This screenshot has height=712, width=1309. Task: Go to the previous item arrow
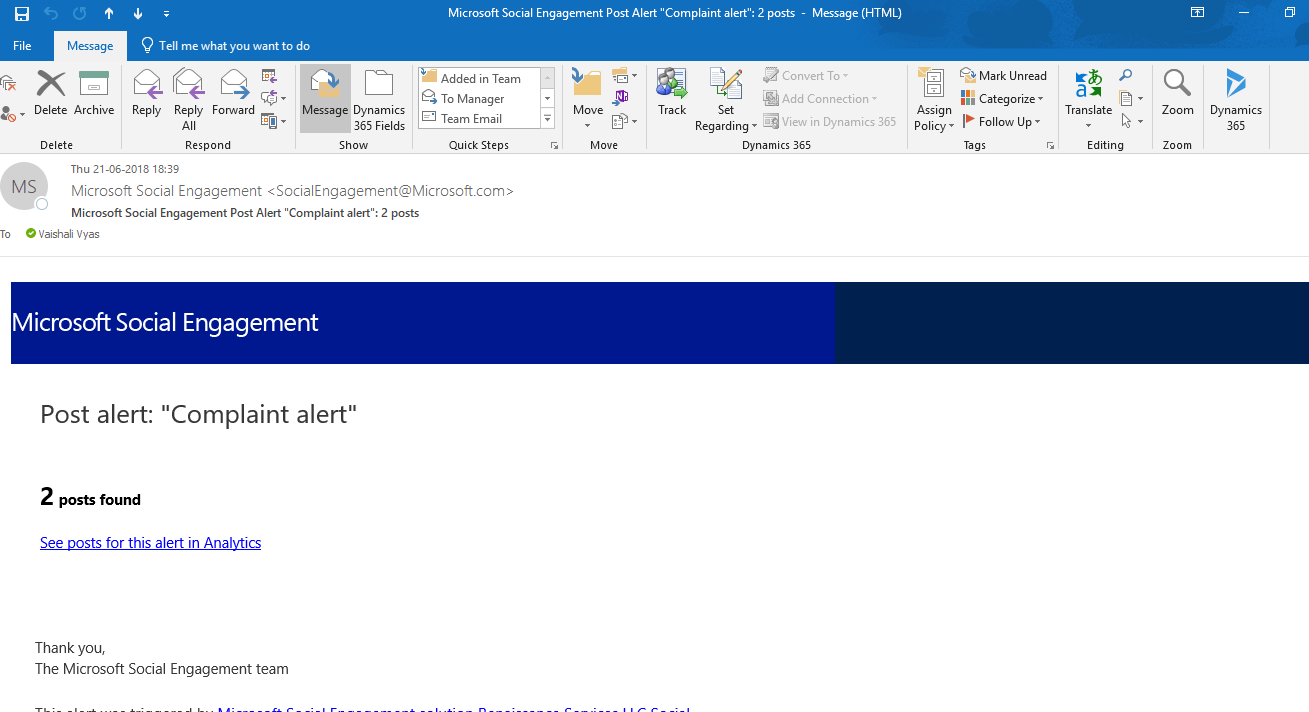click(109, 13)
